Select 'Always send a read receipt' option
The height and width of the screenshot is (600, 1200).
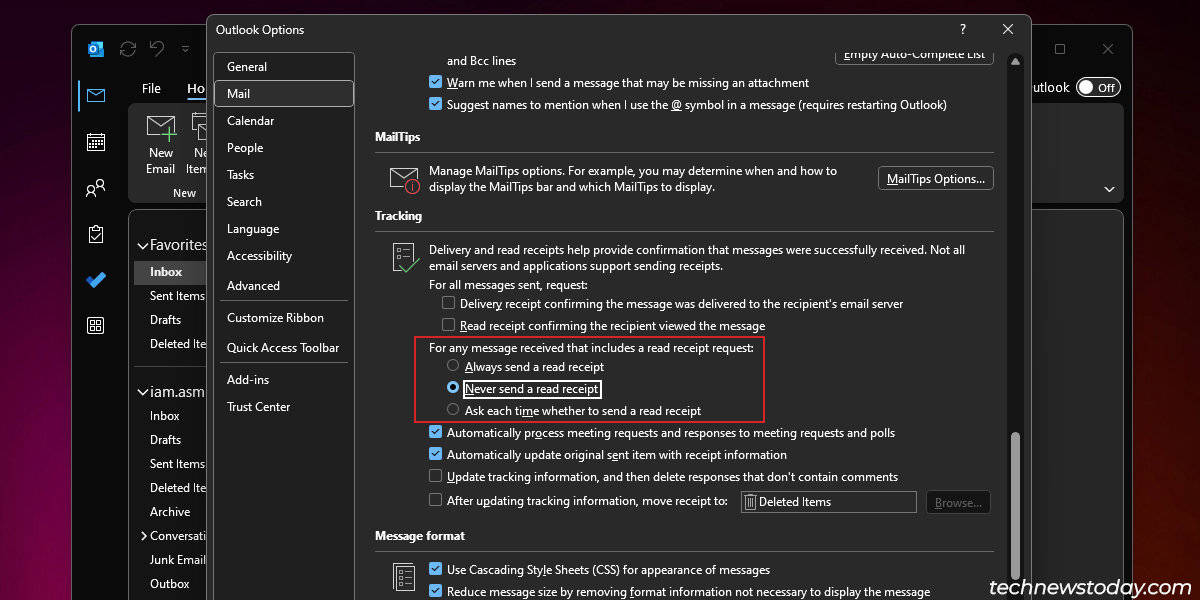click(453, 366)
